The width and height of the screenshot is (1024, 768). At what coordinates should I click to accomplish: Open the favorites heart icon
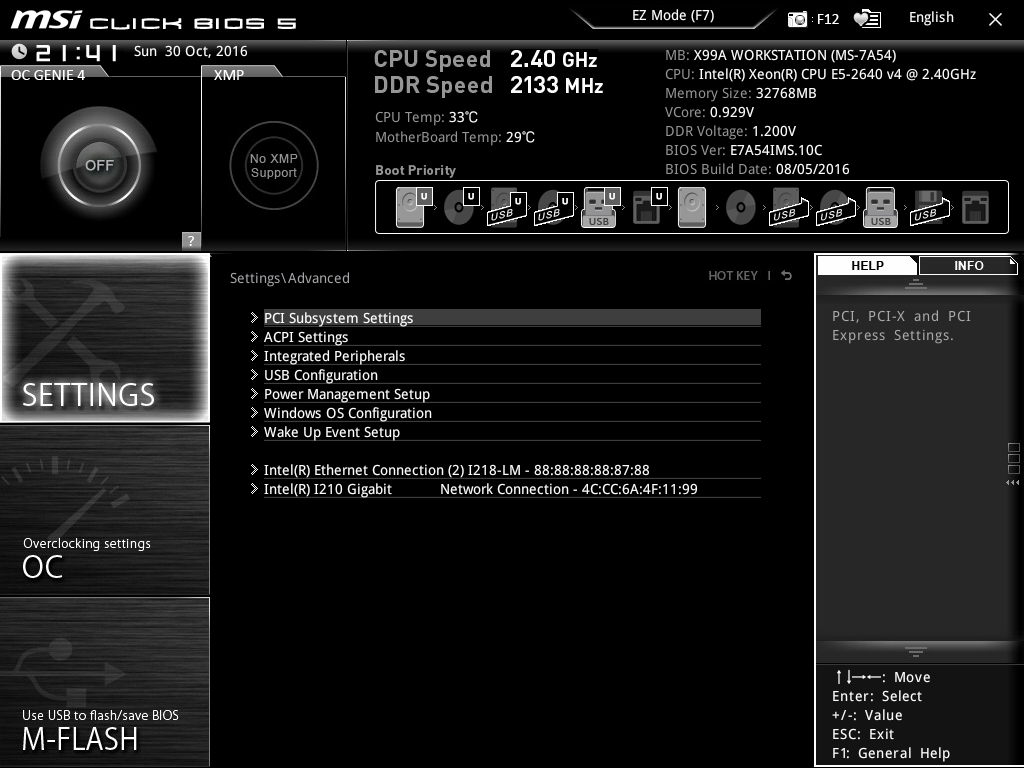click(x=867, y=19)
